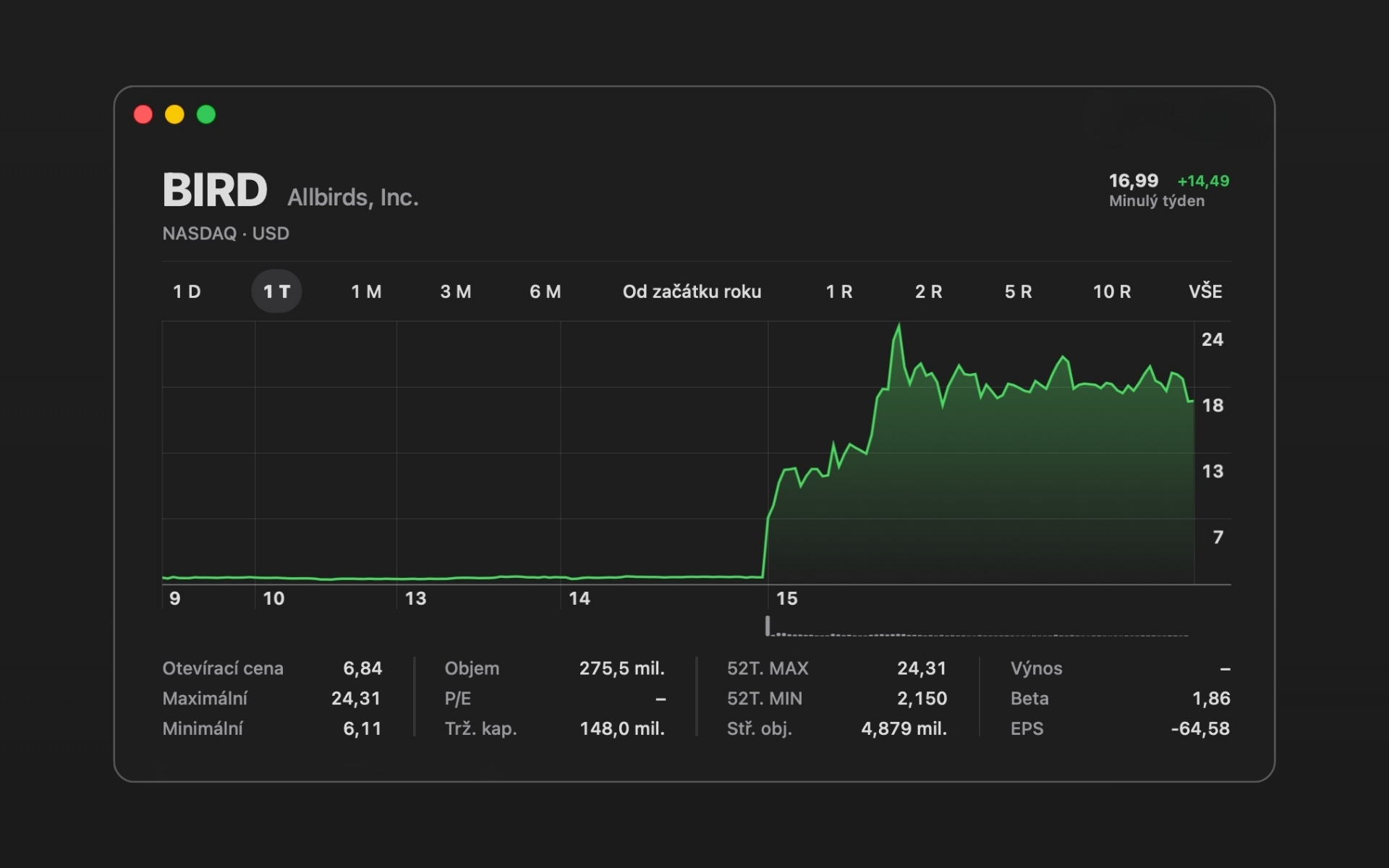1389x868 pixels.
Task: Click the yellow minimize window button
Action: [174, 114]
